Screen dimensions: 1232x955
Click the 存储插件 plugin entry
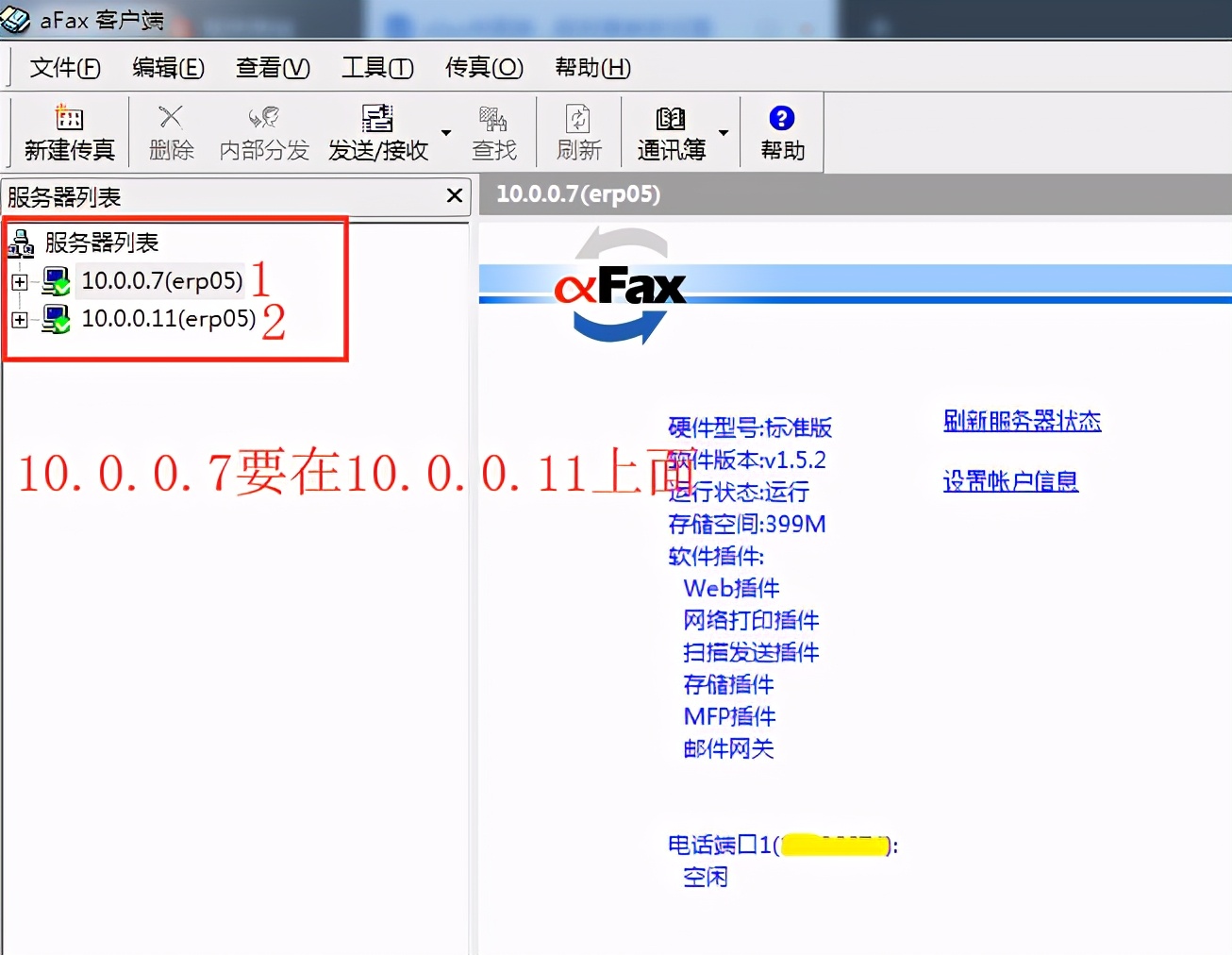(x=728, y=684)
